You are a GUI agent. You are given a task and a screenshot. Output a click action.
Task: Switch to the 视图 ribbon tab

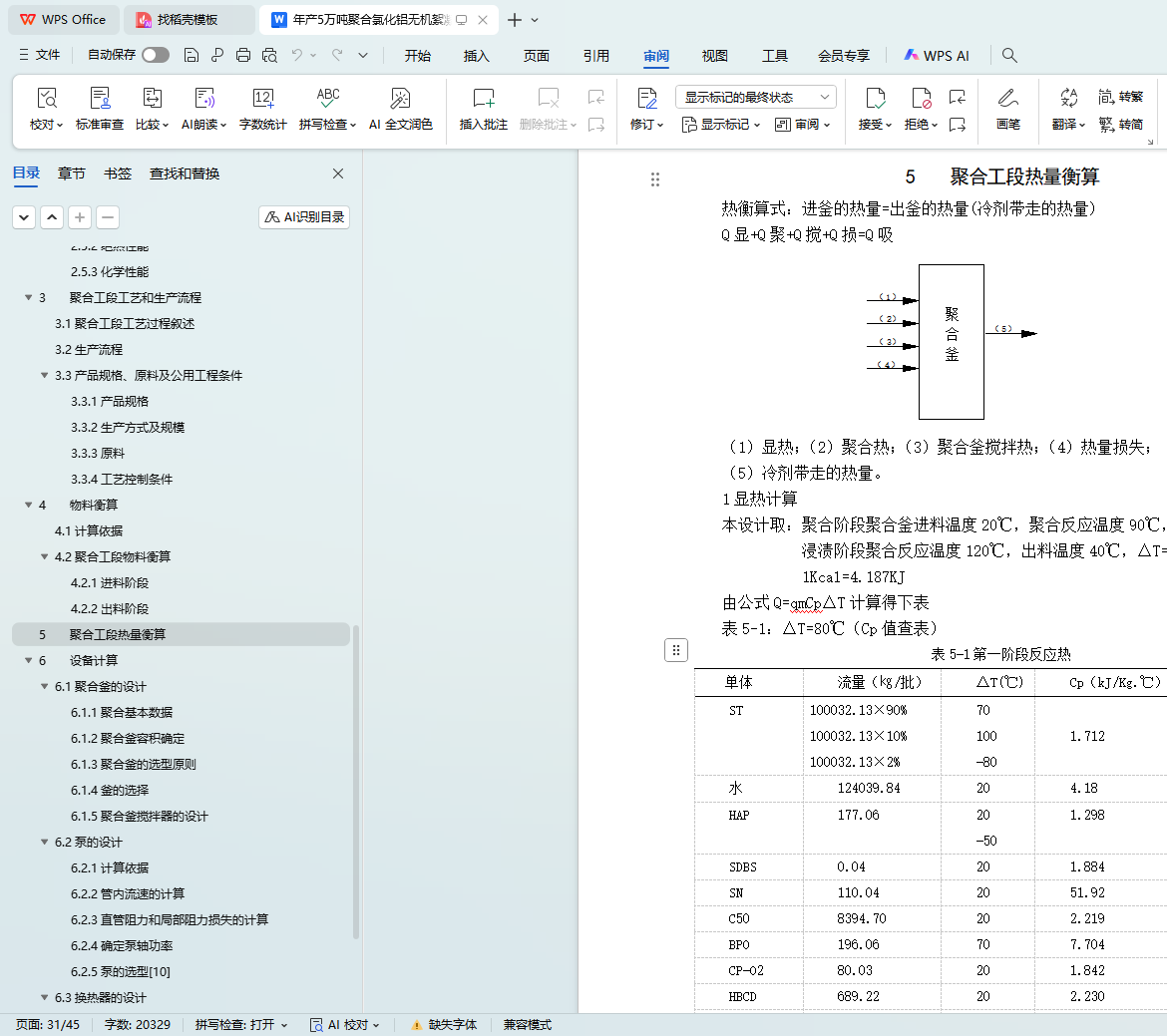click(715, 56)
